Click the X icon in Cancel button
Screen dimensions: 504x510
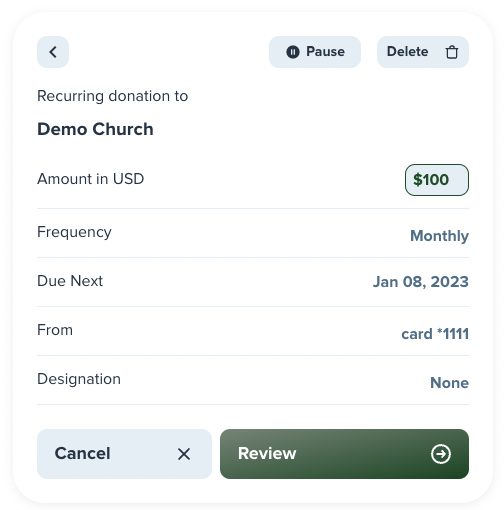pyautogui.click(x=184, y=454)
